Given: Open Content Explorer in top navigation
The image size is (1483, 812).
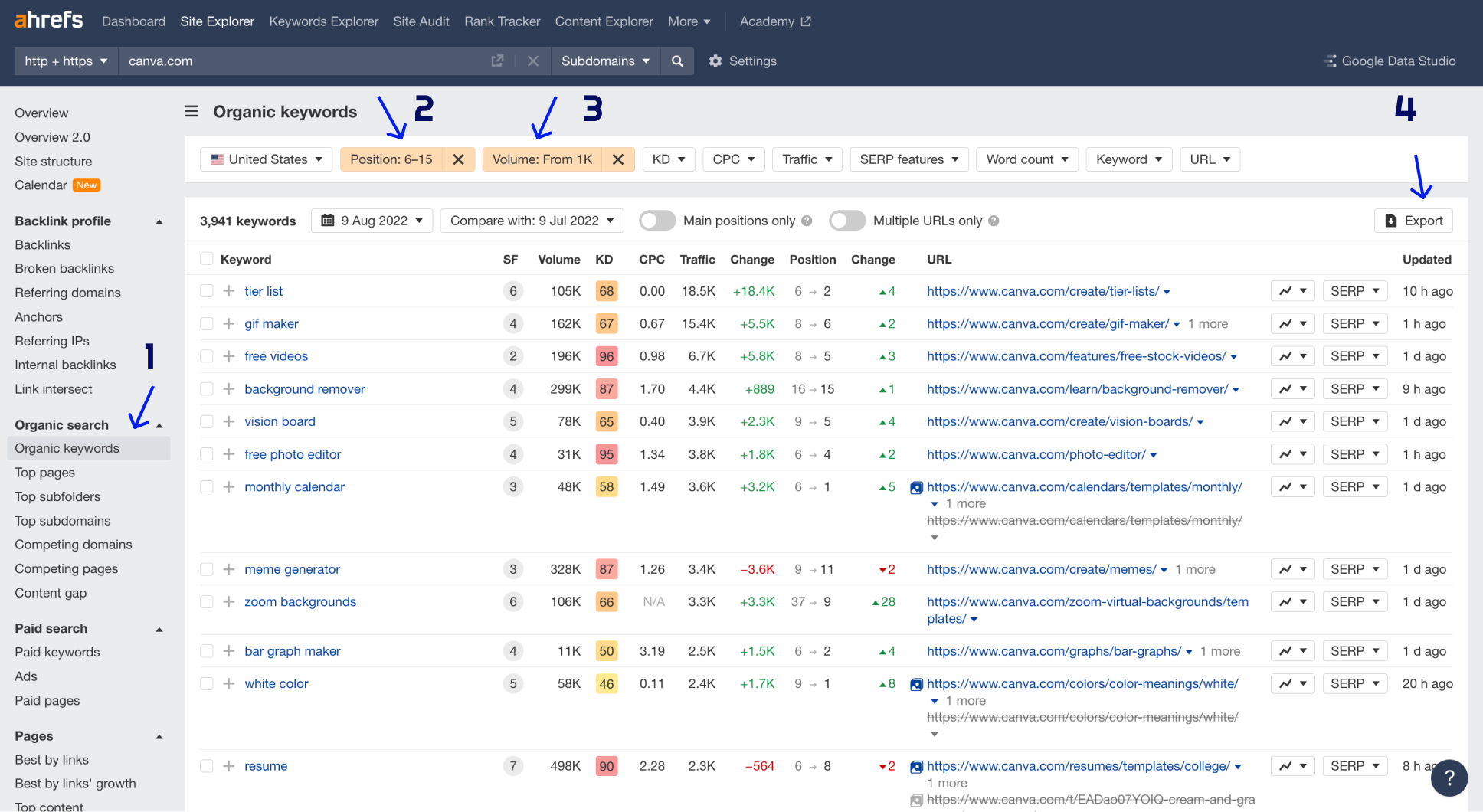Looking at the screenshot, I should pyautogui.click(x=604, y=21).
